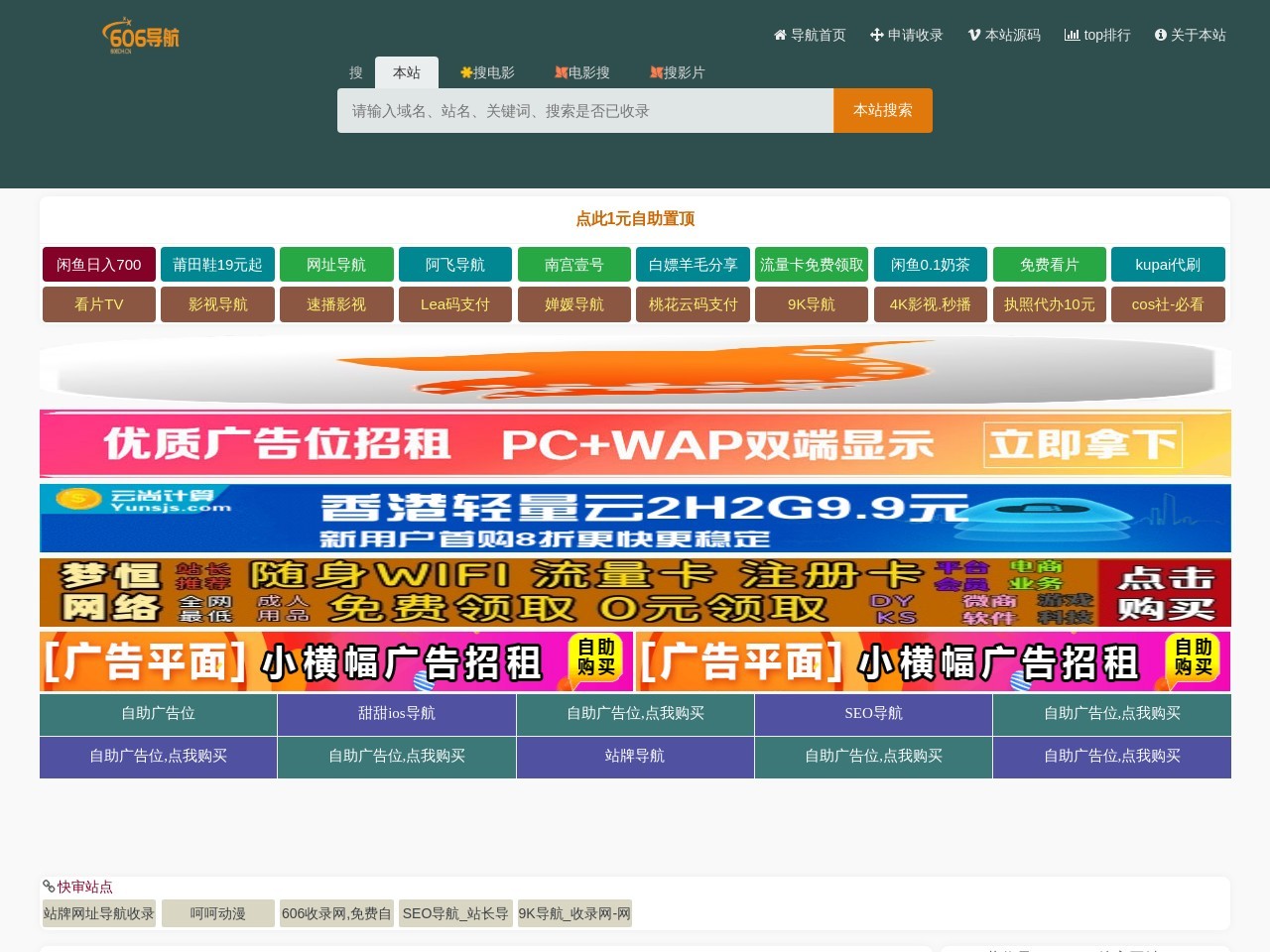Open the 点此1元自助置顶 link
The height and width of the screenshot is (952, 1270).
click(635, 218)
